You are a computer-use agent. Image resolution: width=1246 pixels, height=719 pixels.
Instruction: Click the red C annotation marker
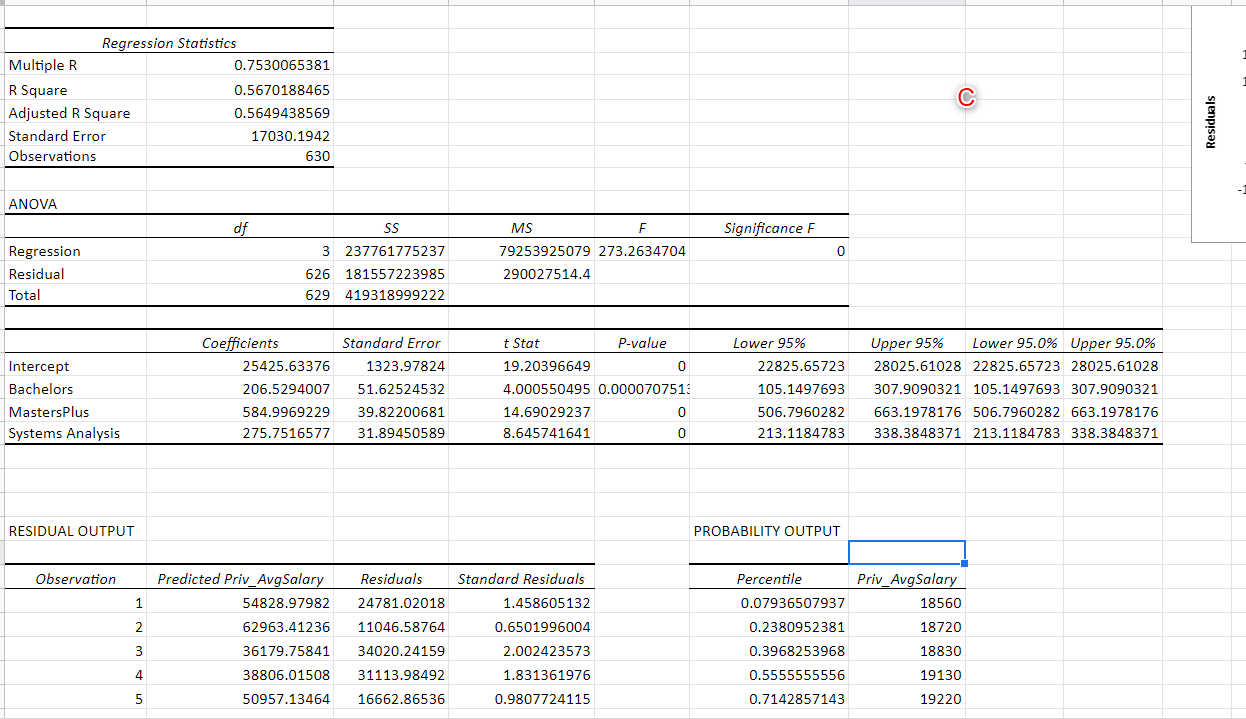pyautogui.click(x=965, y=99)
